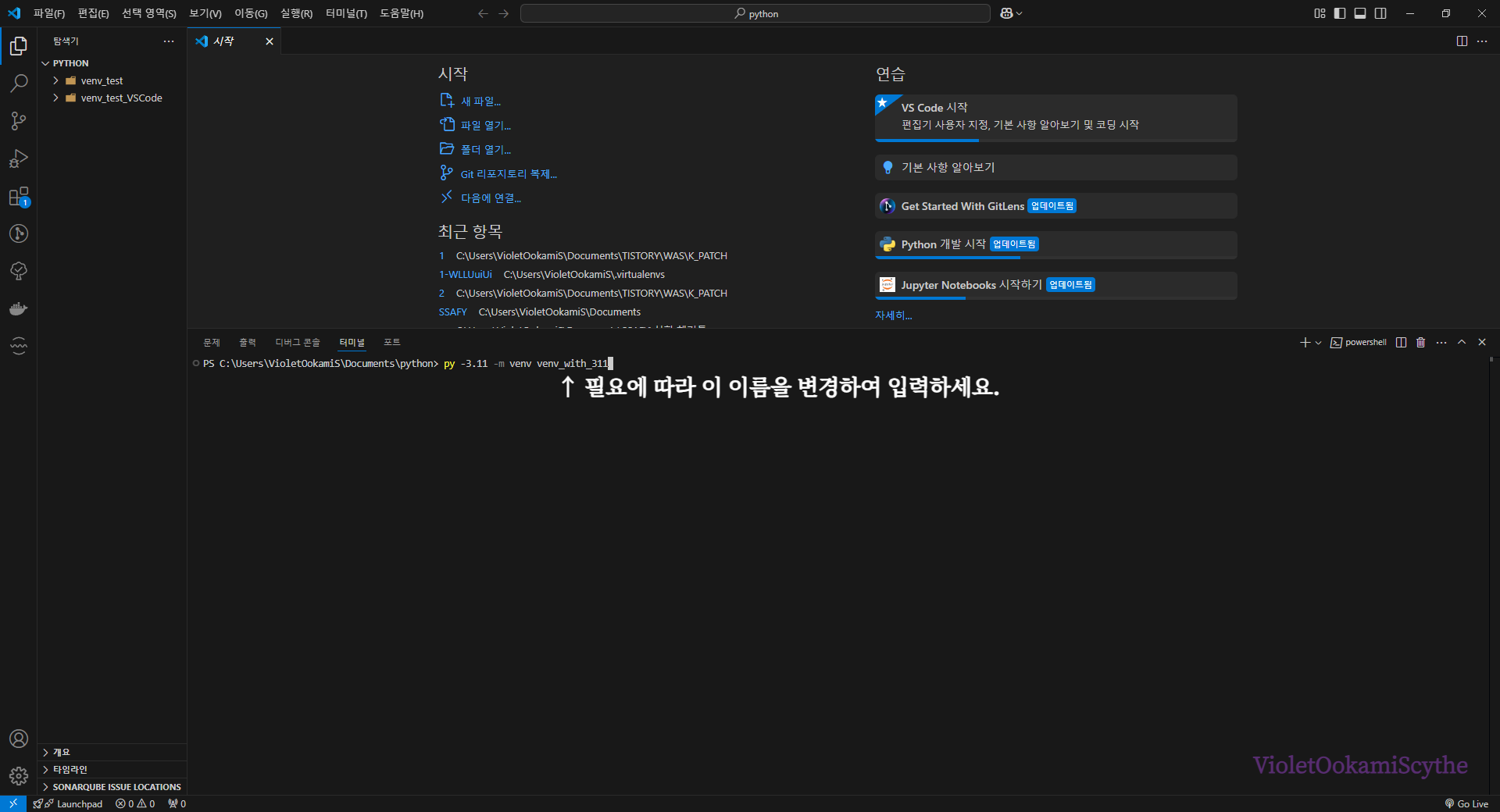Toggle secondary side bar visibility

click(x=1380, y=13)
